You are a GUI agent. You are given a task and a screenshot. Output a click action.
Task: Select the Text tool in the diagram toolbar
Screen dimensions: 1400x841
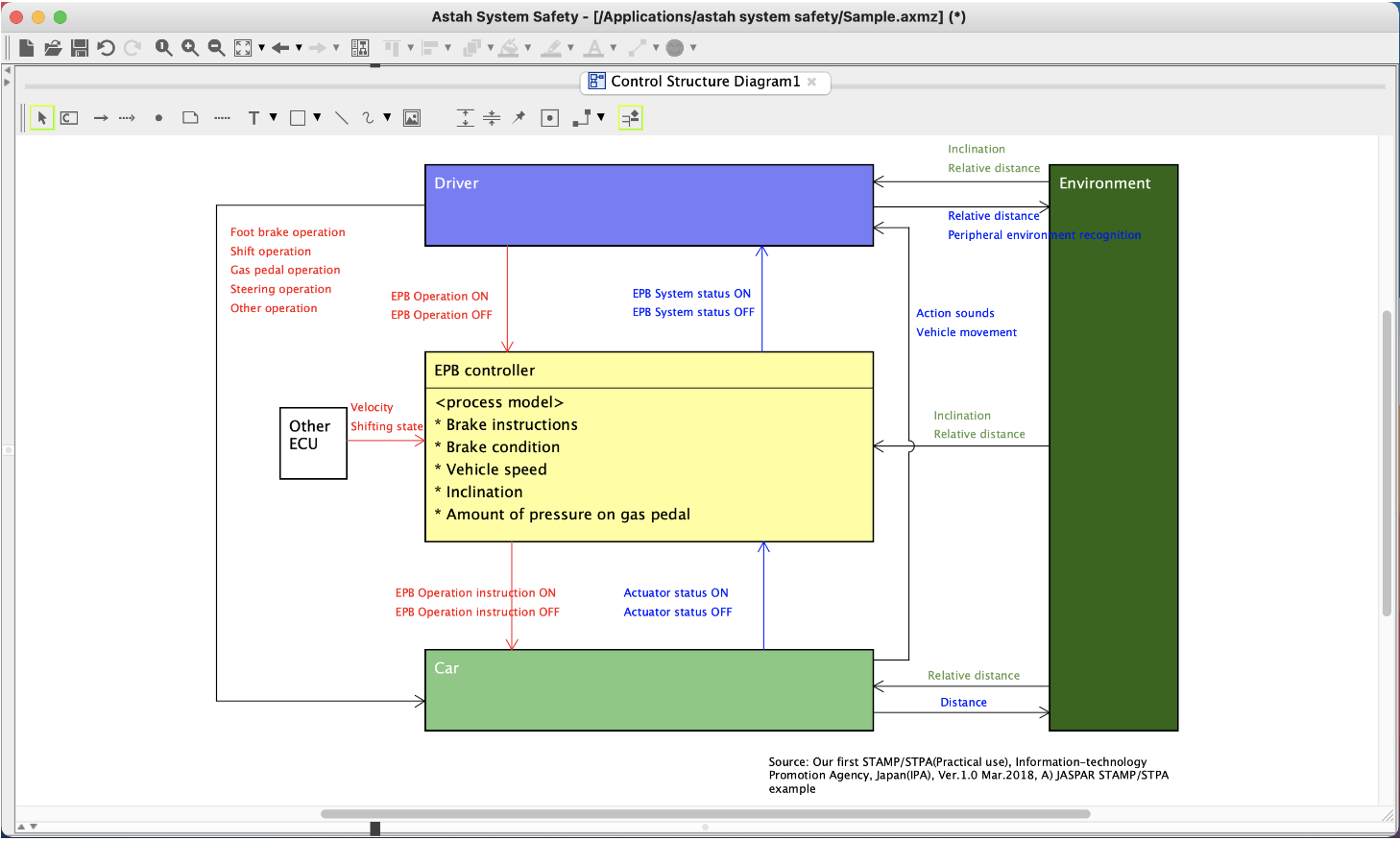[253, 117]
